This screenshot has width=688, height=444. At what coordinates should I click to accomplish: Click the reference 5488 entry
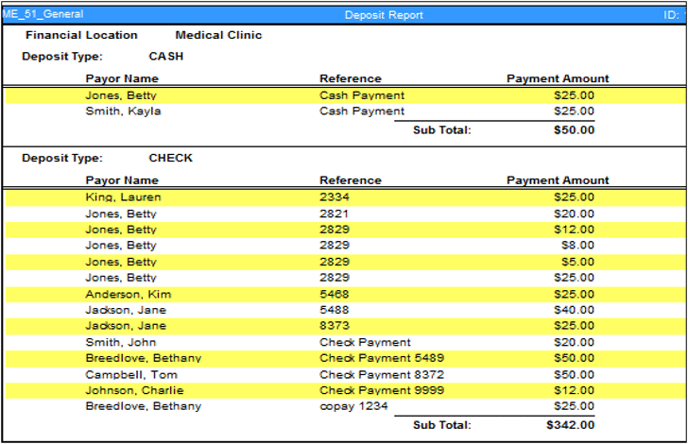(x=334, y=310)
